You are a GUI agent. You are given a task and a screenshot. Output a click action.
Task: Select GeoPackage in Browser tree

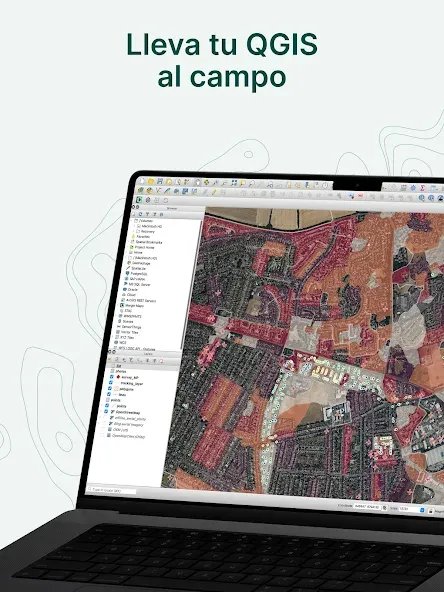coord(141,263)
